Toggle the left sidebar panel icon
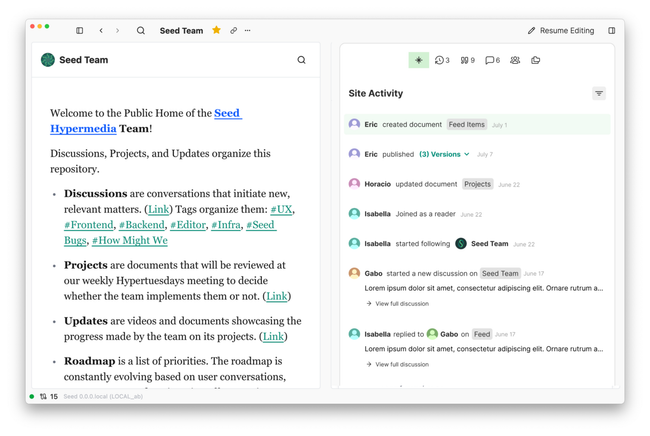Viewport: 650px width, 436px height. click(80, 31)
